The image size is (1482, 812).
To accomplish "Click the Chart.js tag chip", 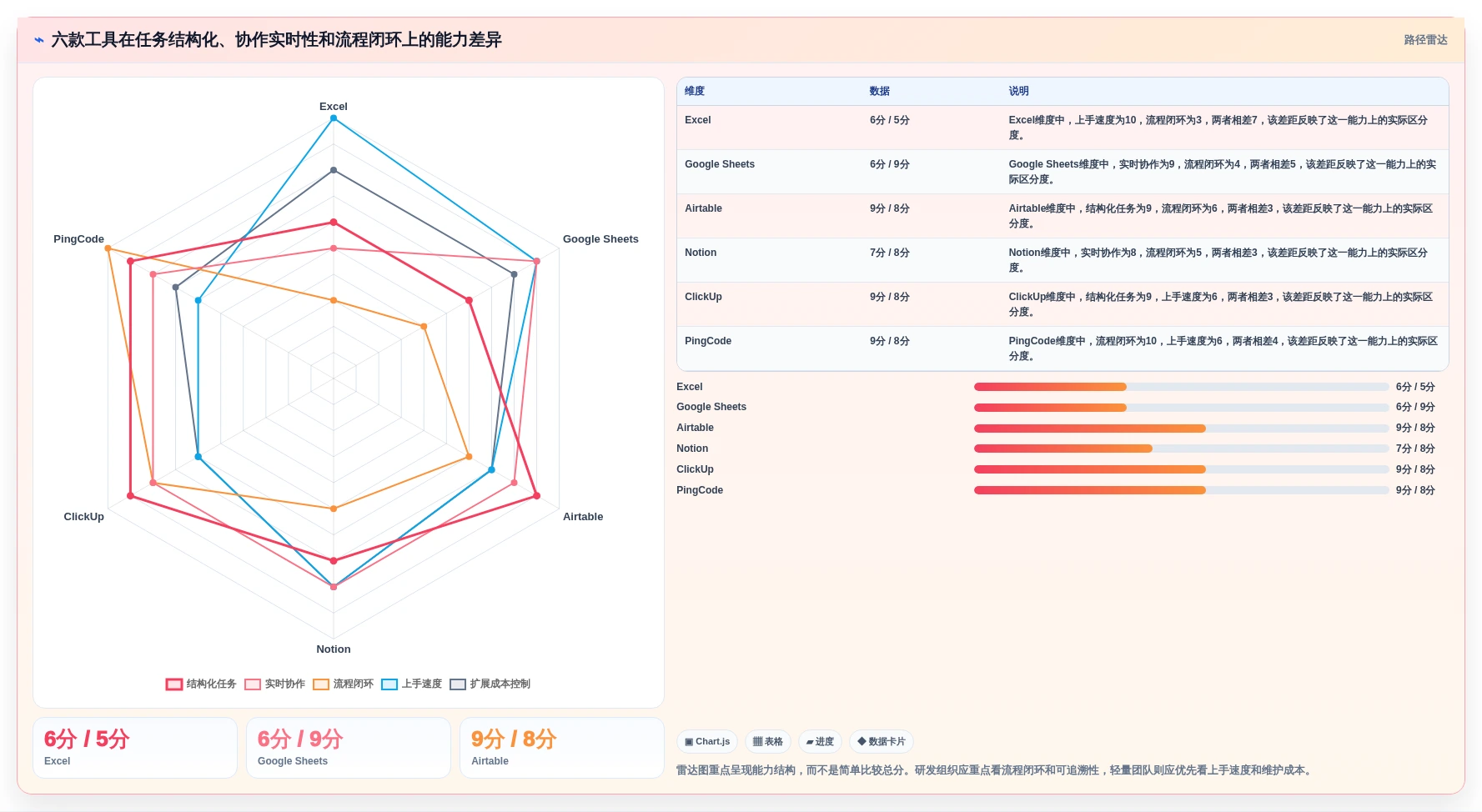I will (707, 741).
